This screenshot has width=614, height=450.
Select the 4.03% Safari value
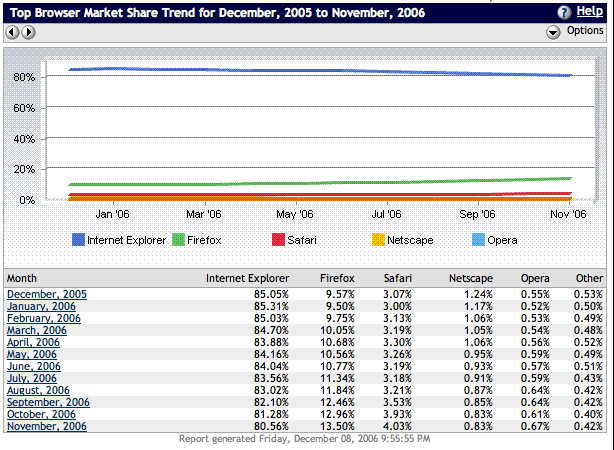[397, 427]
